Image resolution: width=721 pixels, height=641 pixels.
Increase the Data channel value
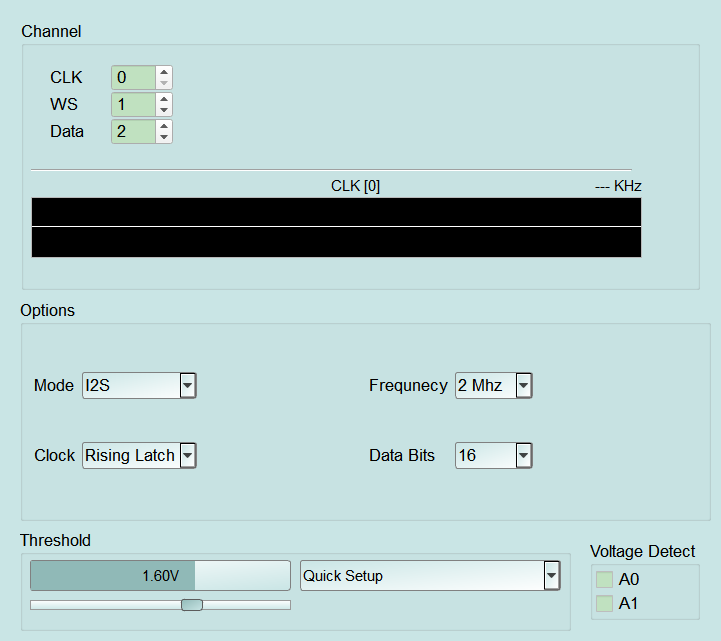pyautogui.click(x=164, y=126)
